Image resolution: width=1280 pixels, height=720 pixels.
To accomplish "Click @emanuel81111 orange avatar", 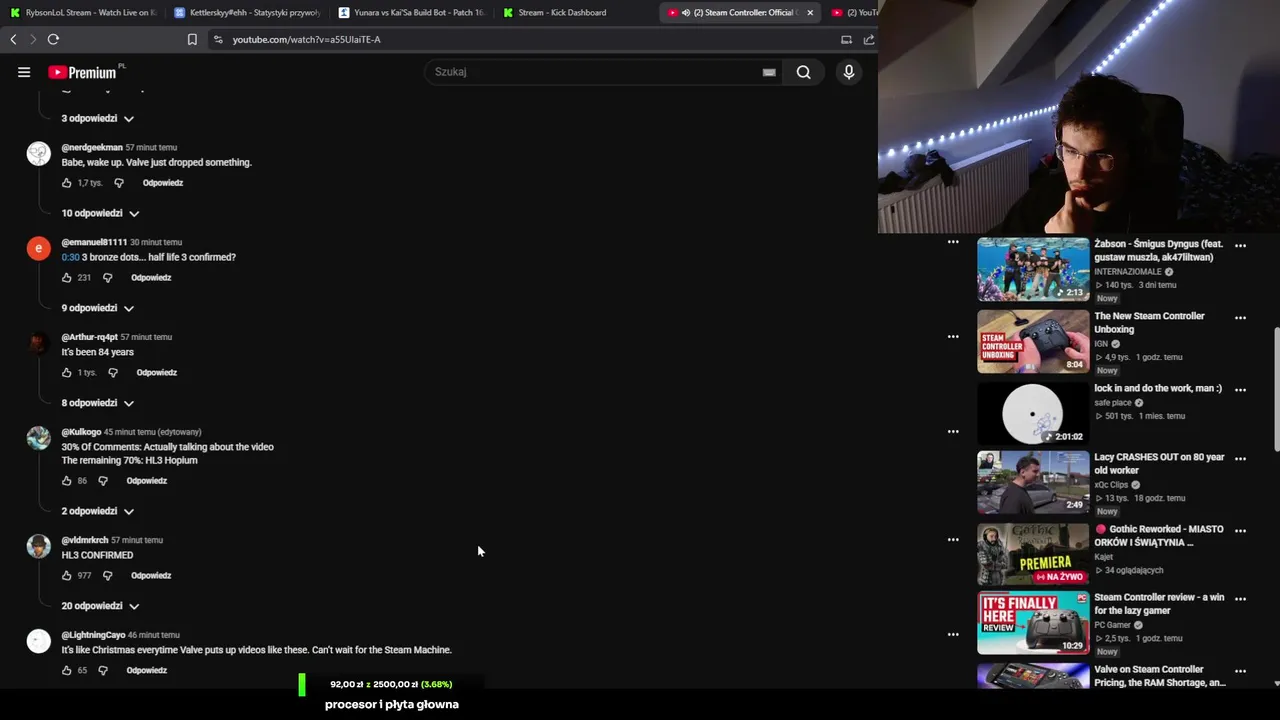I will tap(38, 248).
